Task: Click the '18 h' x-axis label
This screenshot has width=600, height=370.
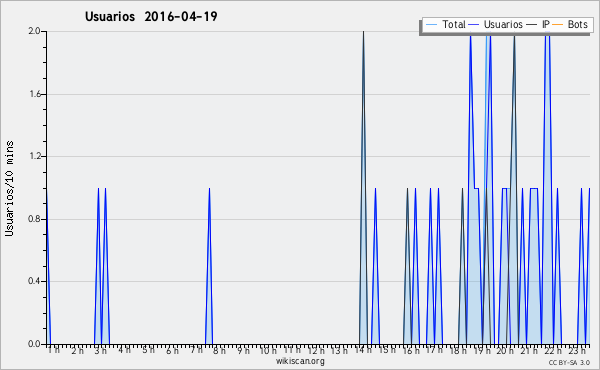Action: point(458,350)
